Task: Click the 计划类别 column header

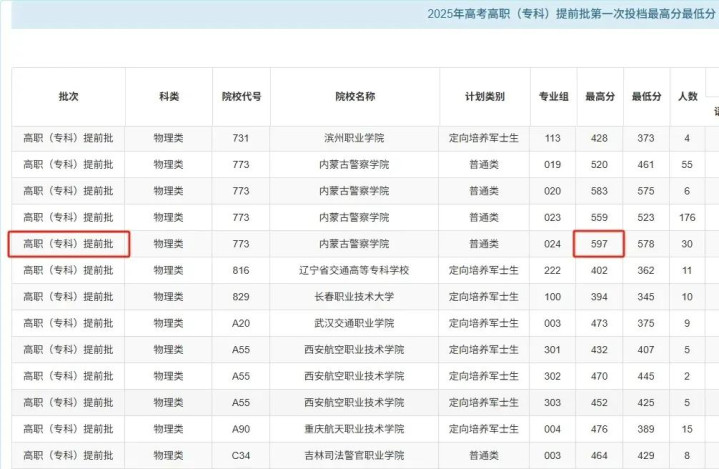Action: [x=485, y=97]
